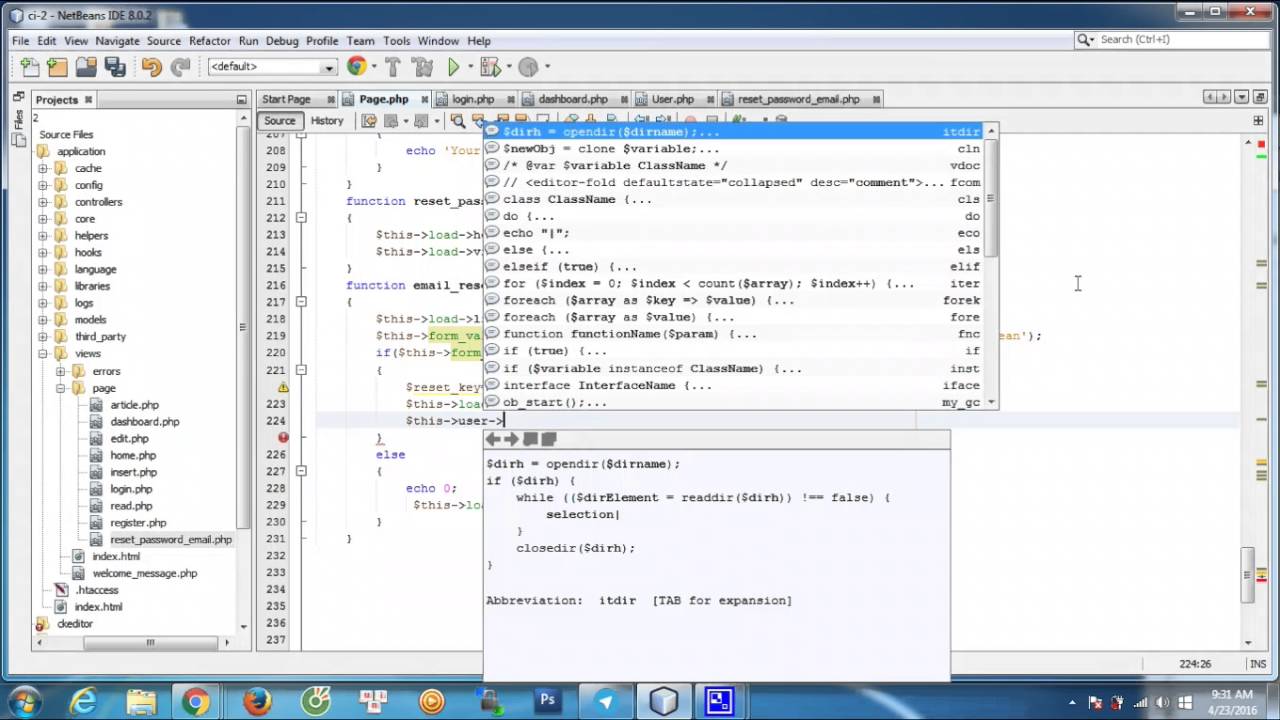Select register.php in project tree
The height and width of the screenshot is (720, 1280).
(138, 523)
